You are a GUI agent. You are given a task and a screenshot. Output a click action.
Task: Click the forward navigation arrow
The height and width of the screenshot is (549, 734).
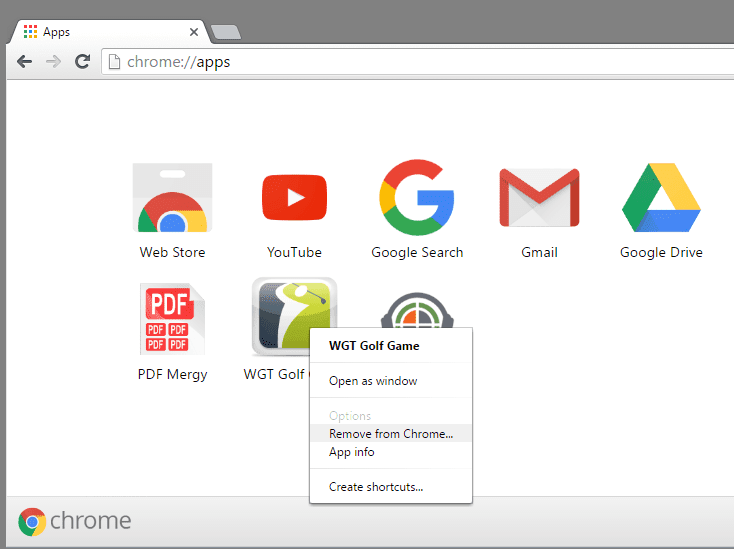tap(53, 61)
